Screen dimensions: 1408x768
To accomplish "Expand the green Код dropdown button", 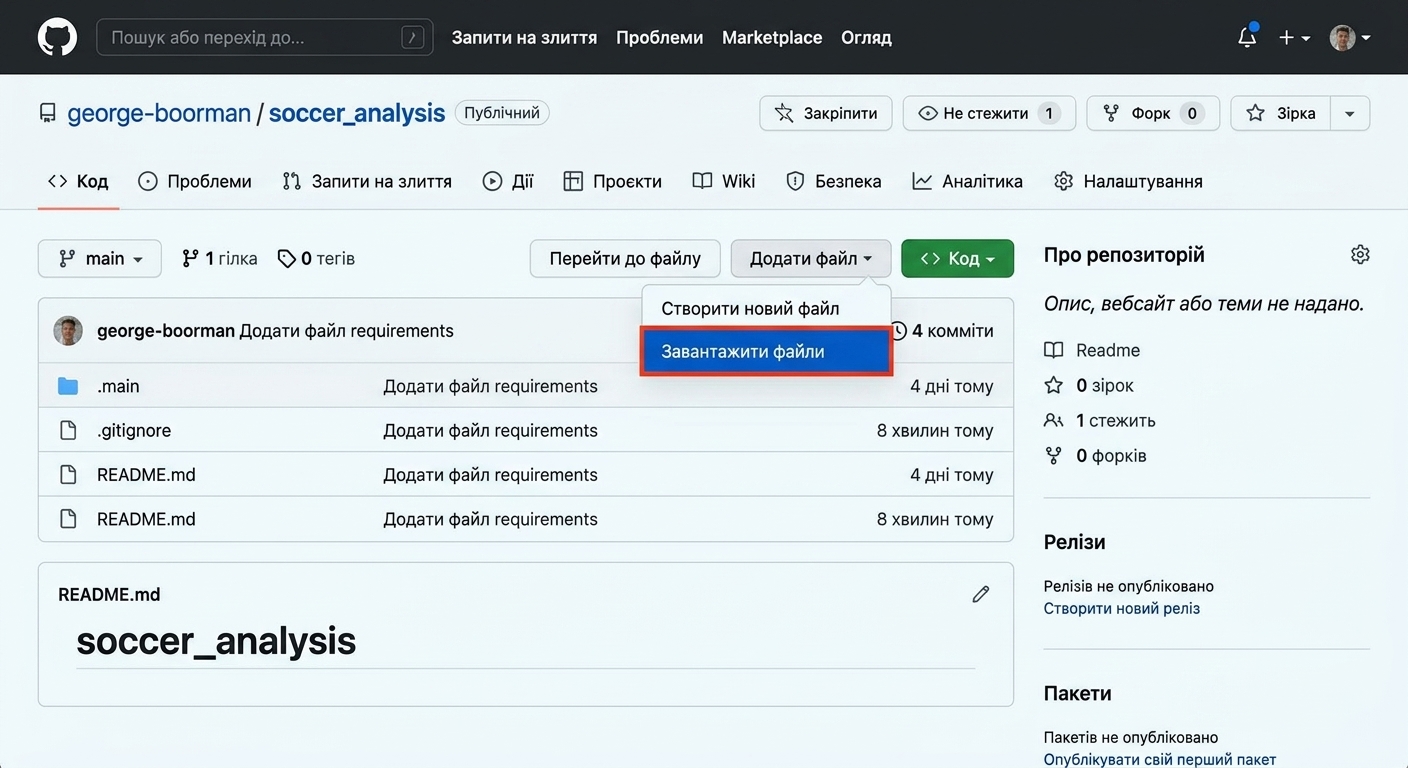I will click(x=957, y=259).
